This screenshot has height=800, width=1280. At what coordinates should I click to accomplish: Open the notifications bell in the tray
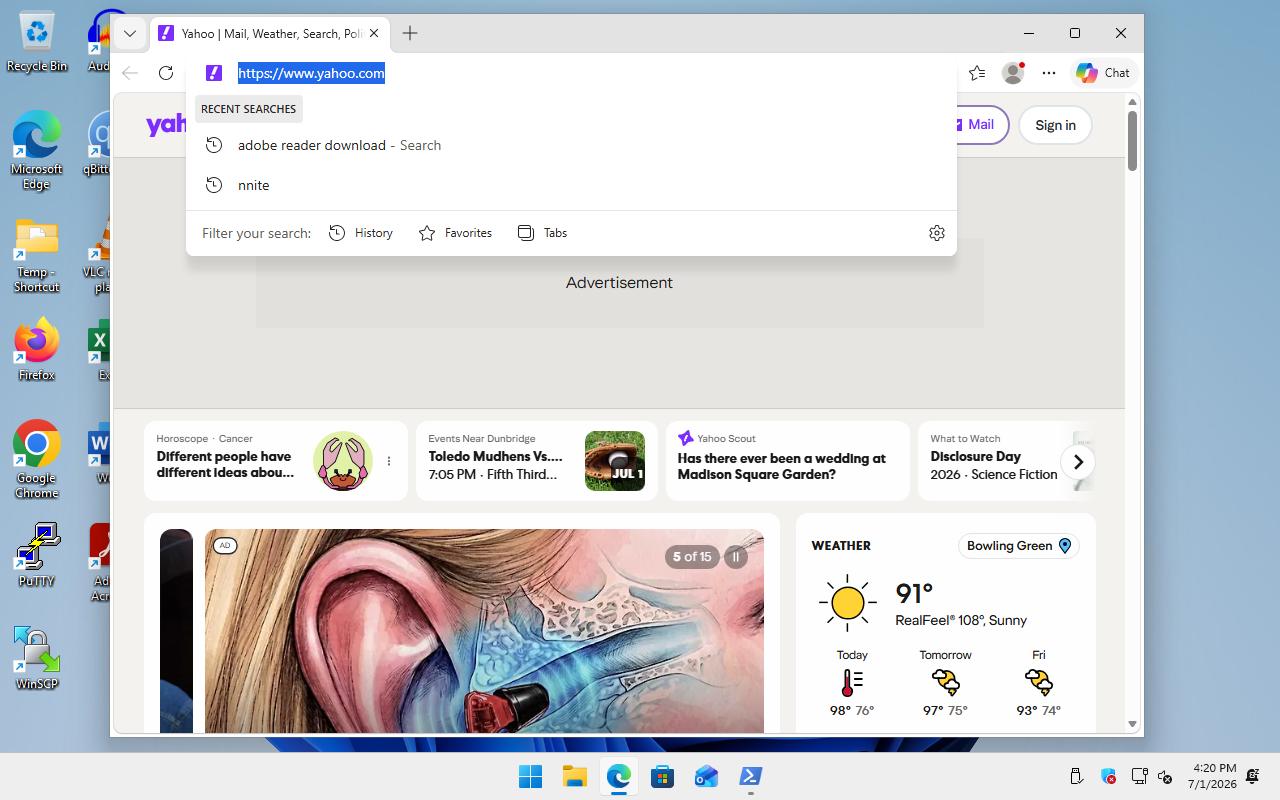[x=1253, y=776]
